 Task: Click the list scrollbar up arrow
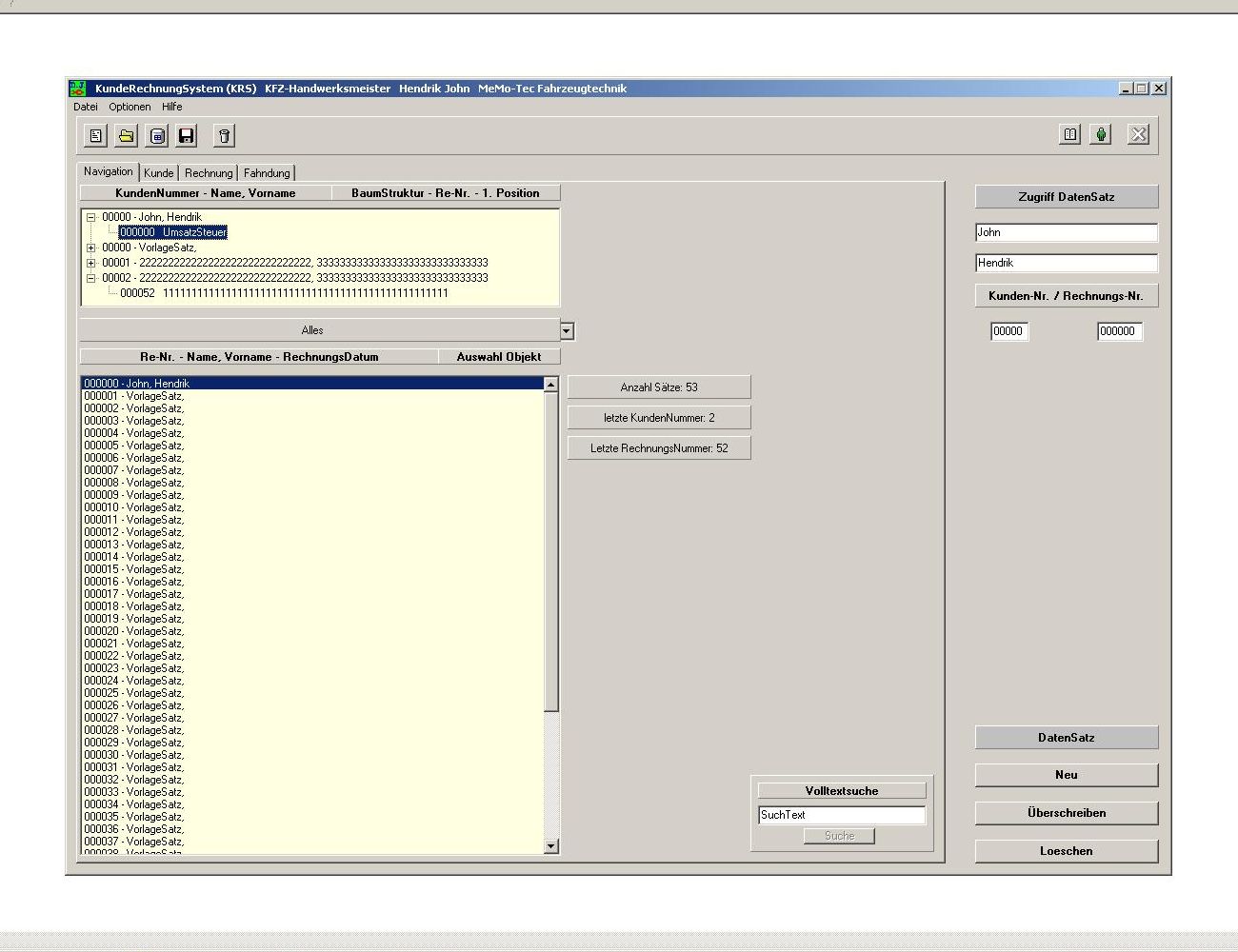pos(551,385)
